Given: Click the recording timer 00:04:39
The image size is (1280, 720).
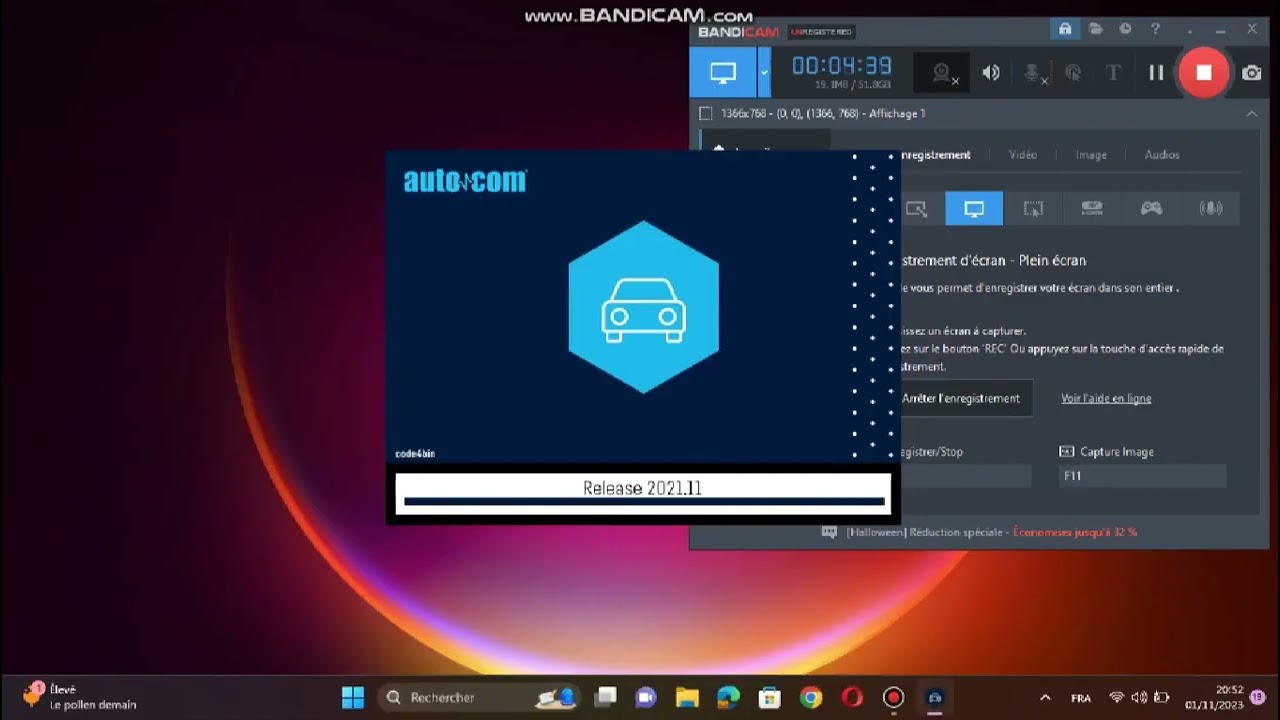Looking at the screenshot, I should pyautogui.click(x=841, y=66).
